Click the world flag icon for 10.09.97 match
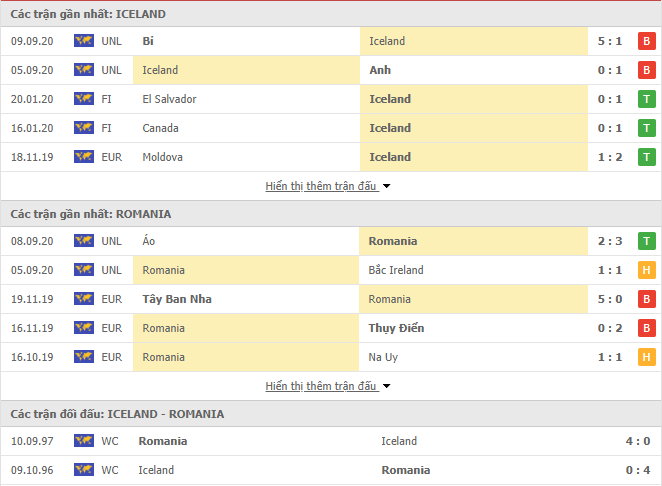Screen dimensions: 662x486 point(84,441)
